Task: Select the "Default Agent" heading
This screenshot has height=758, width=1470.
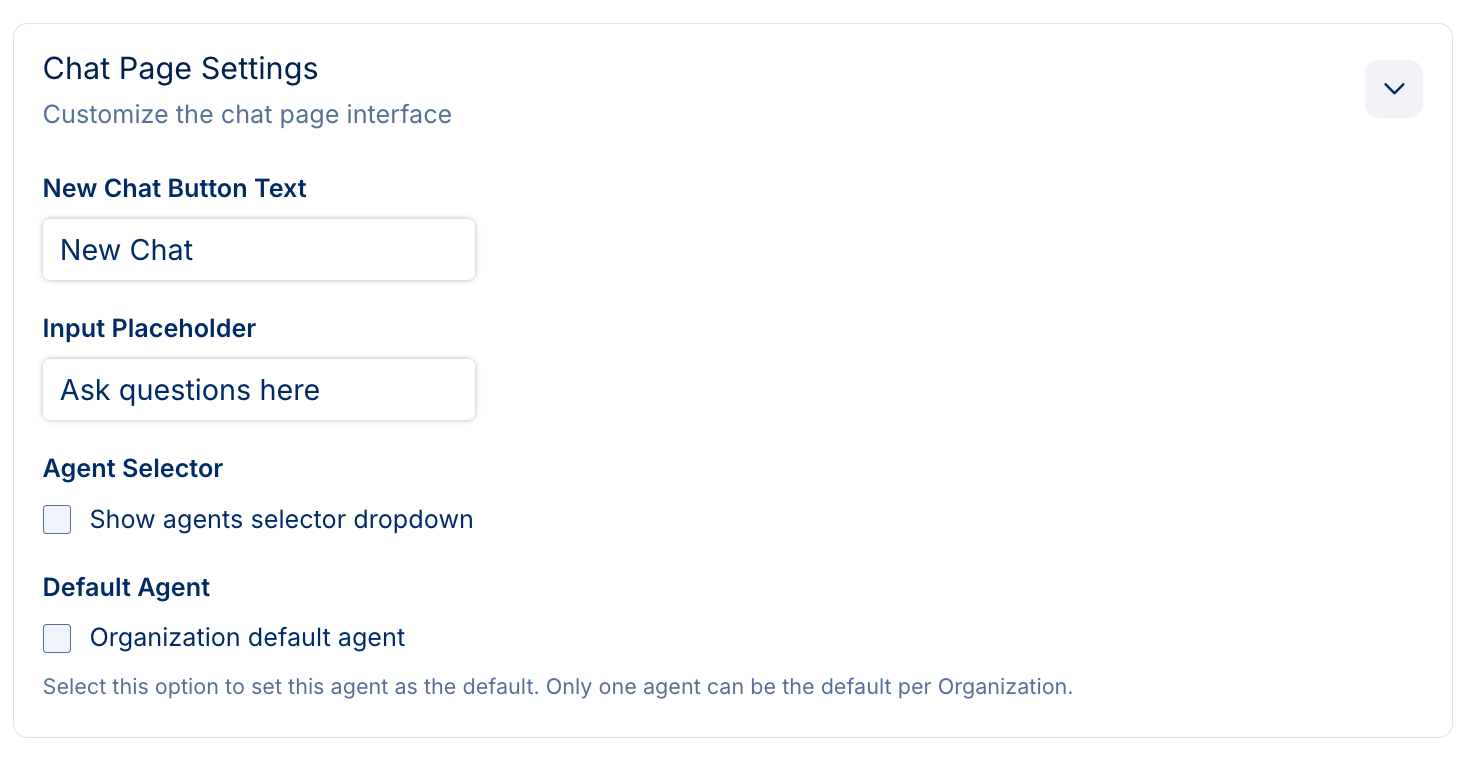Action: [x=126, y=587]
